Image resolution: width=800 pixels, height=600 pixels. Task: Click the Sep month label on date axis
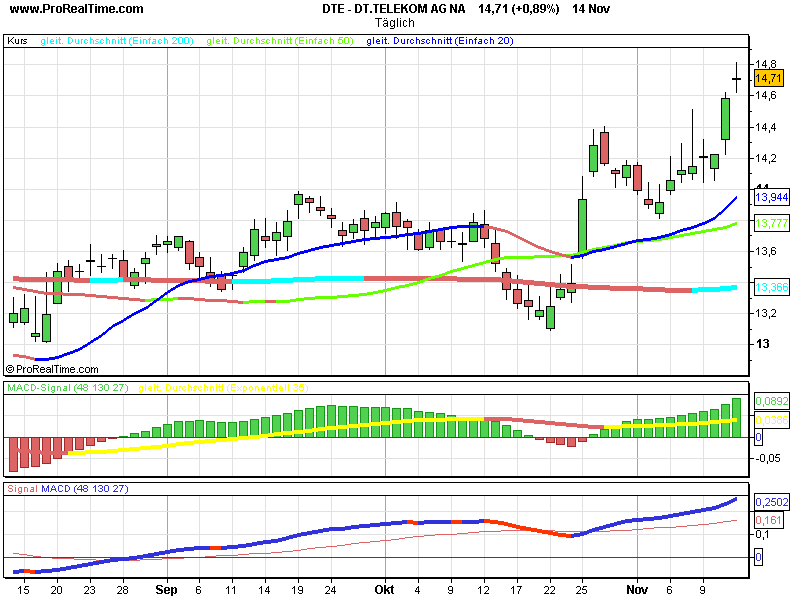point(166,590)
